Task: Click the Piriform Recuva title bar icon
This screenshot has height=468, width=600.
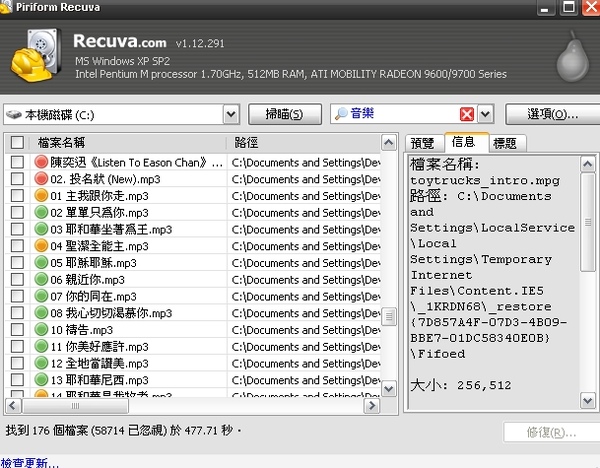Action: 5,7
